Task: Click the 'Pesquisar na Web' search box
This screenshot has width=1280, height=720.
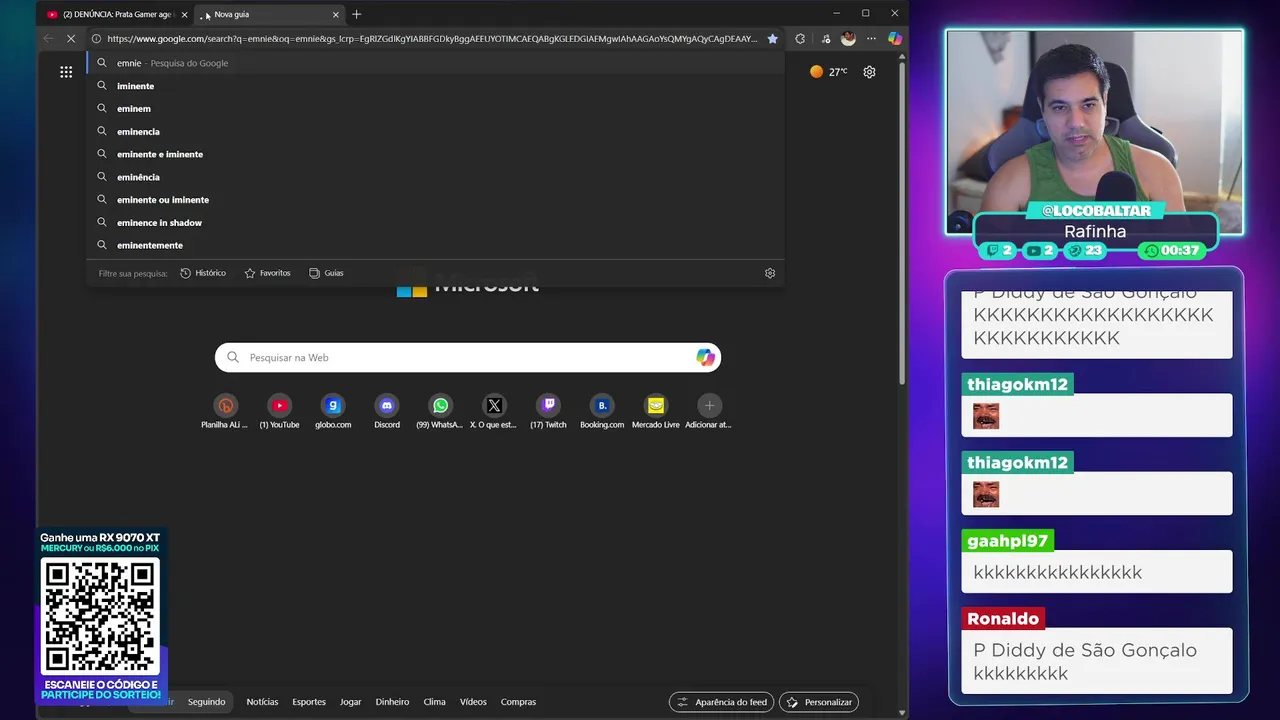Action: (467, 357)
